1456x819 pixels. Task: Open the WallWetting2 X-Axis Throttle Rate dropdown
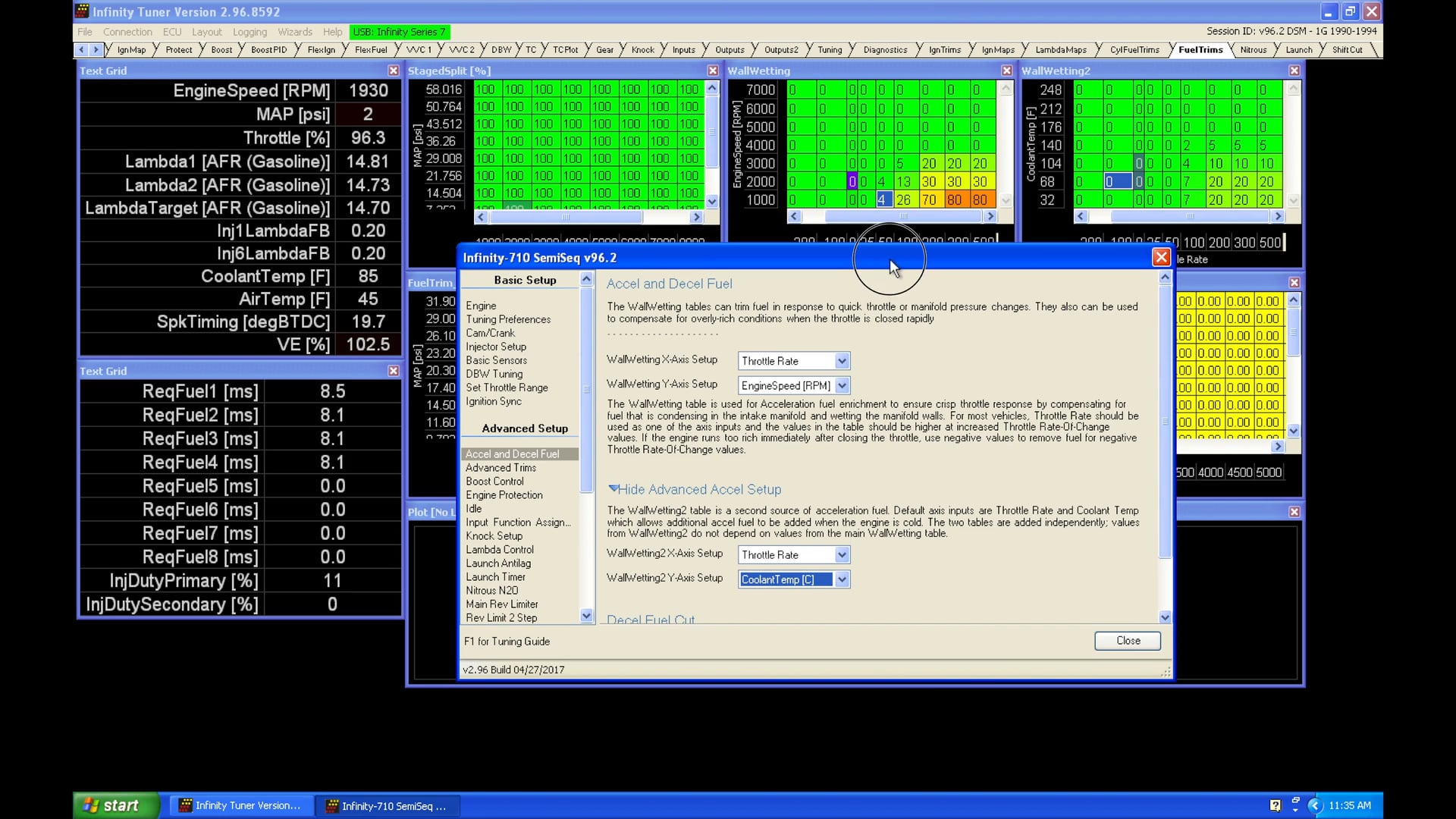pos(841,554)
